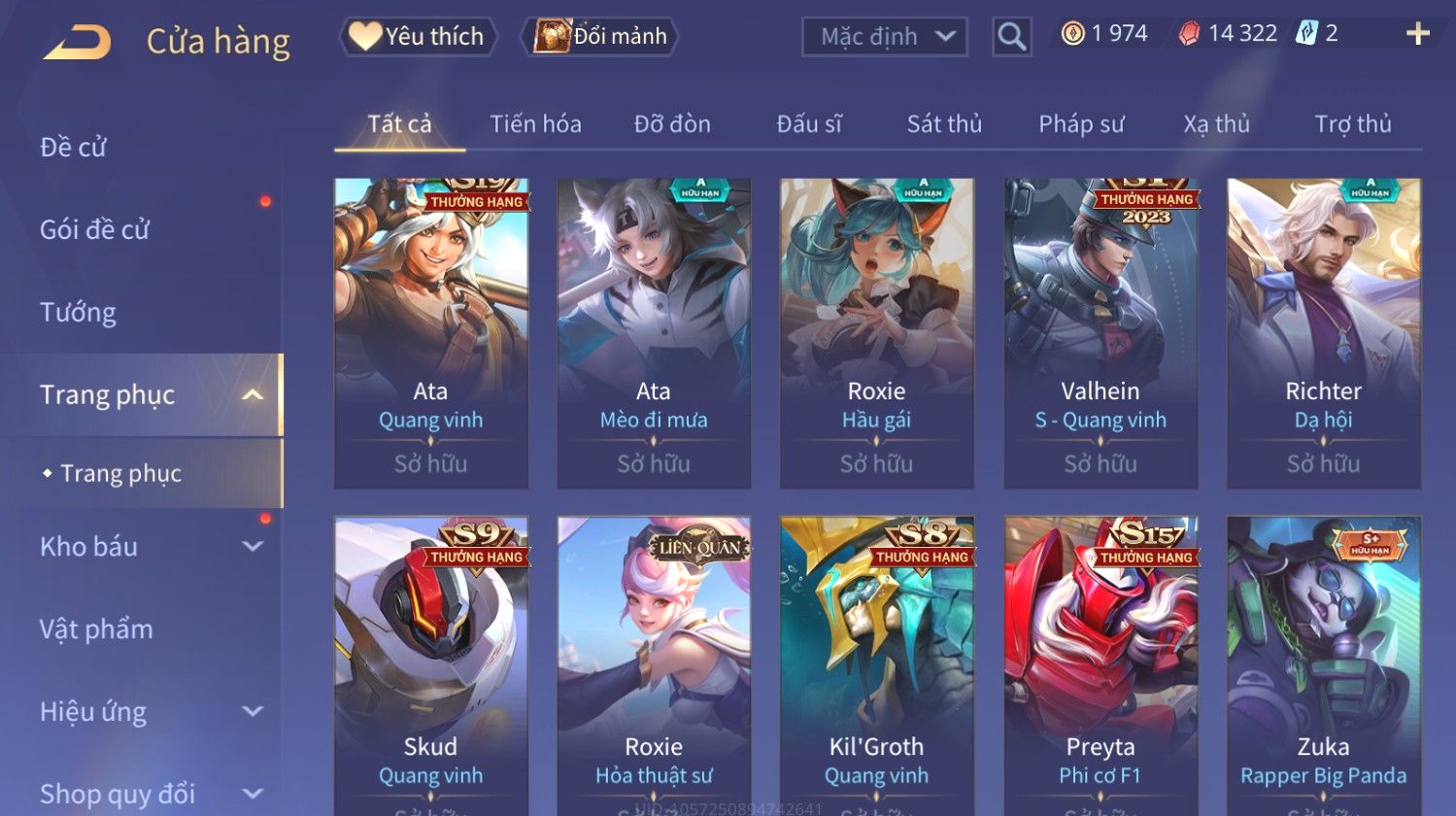Switch to the Pháp sư tab
This screenshot has height=816, width=1456.
click(1081, 124)
